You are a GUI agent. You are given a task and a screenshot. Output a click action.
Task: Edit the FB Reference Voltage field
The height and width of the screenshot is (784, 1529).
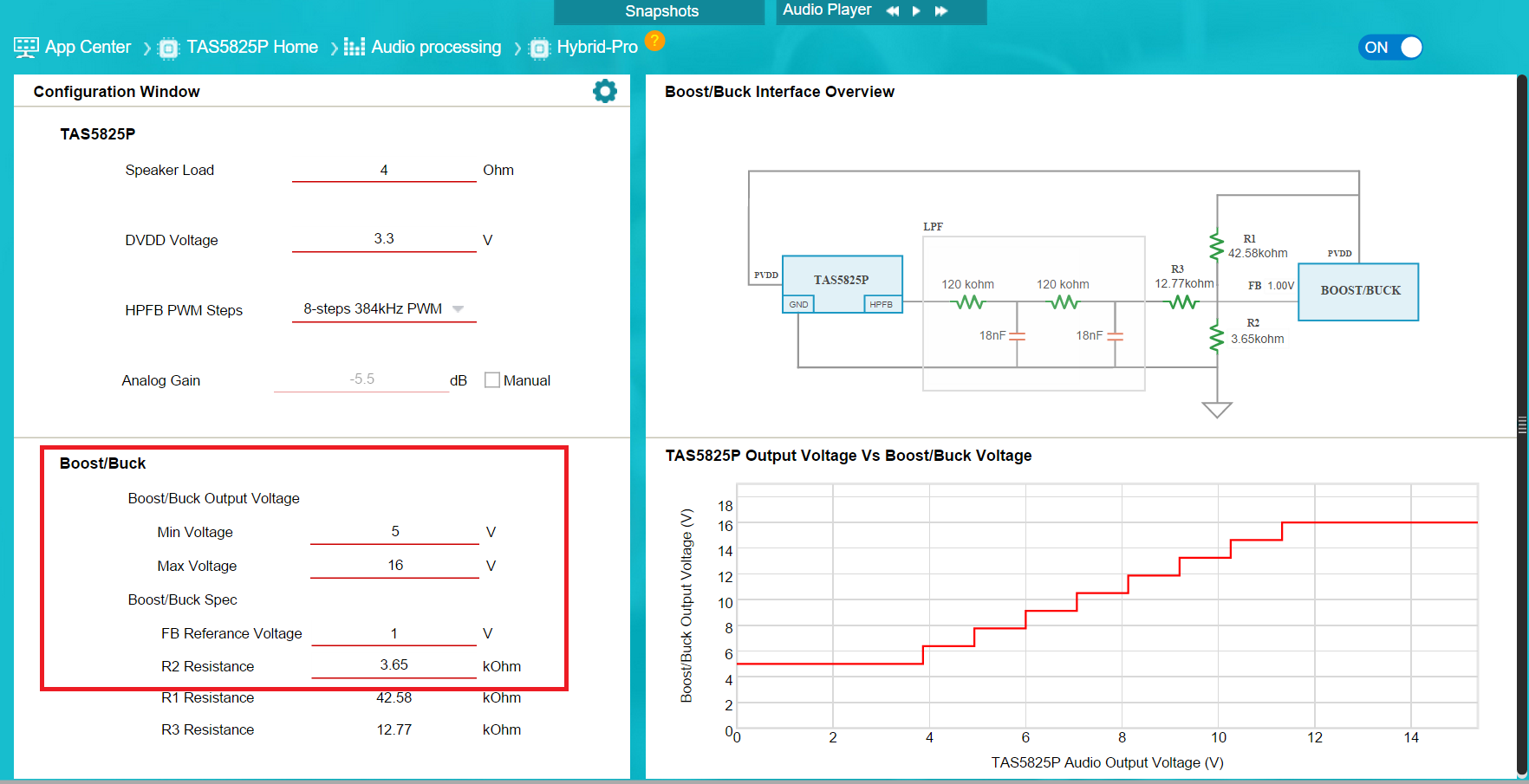point(394,633)
